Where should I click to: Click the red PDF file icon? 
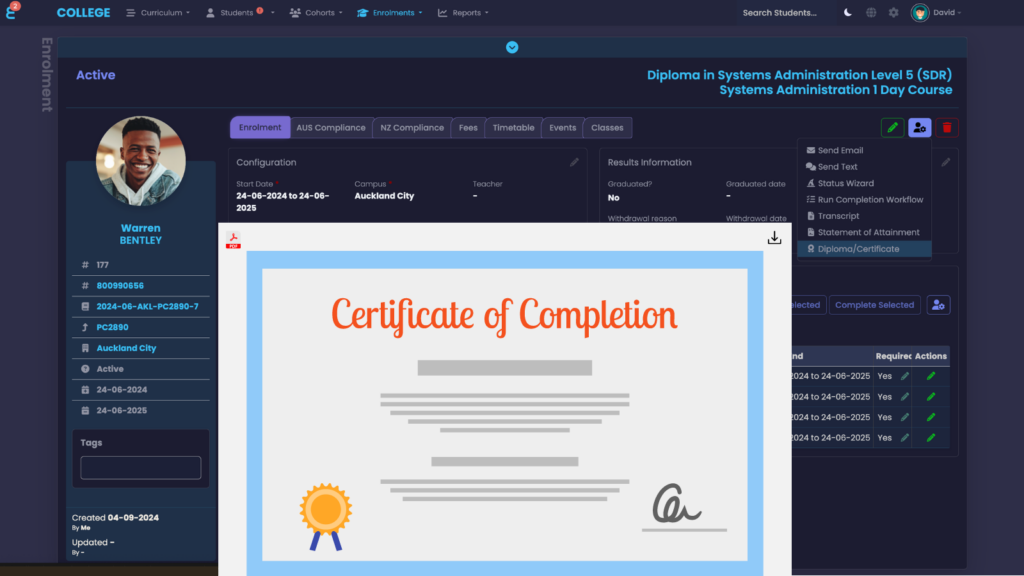233,240
